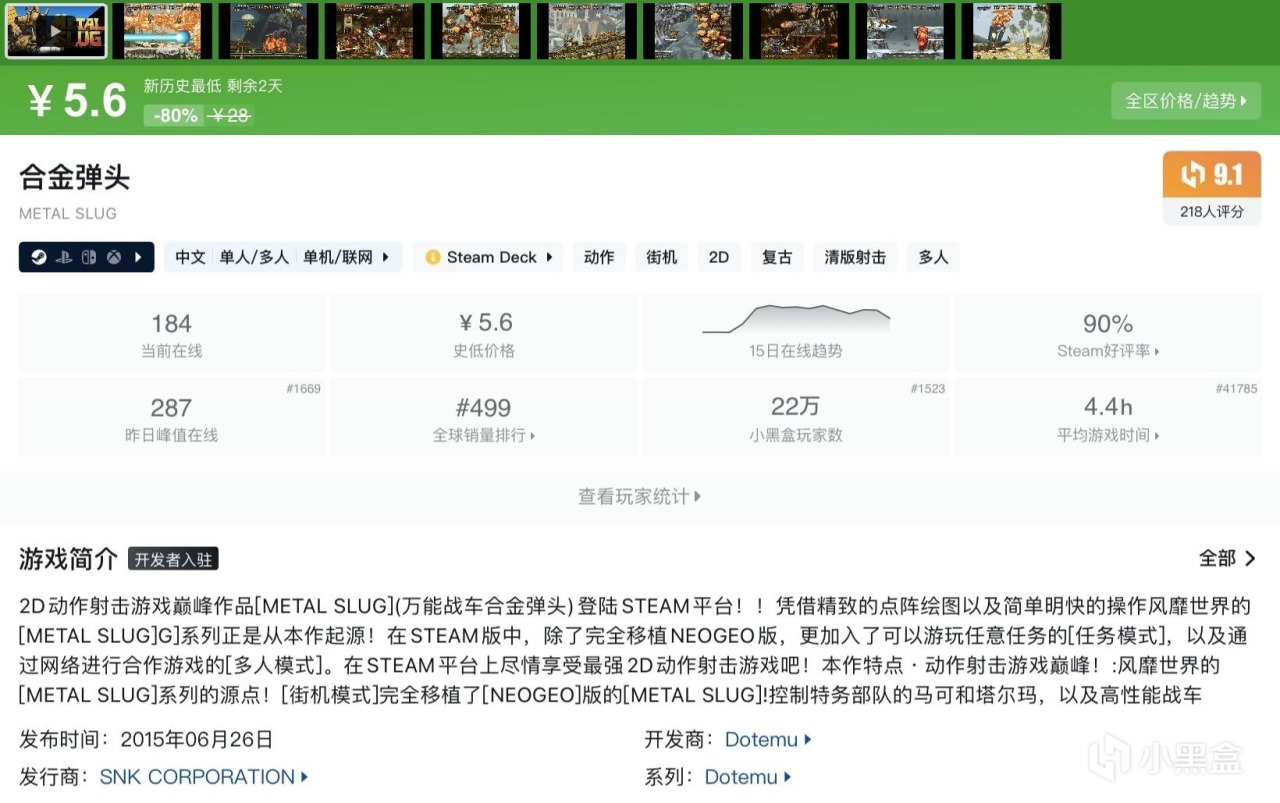
Task: Play the Metal Slug trailer video thumbnail
Action: (56, 31)
